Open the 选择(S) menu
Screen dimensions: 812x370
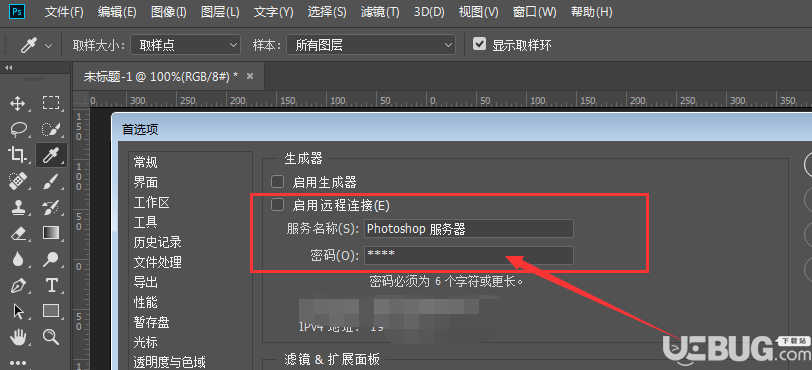click(327, 12)
